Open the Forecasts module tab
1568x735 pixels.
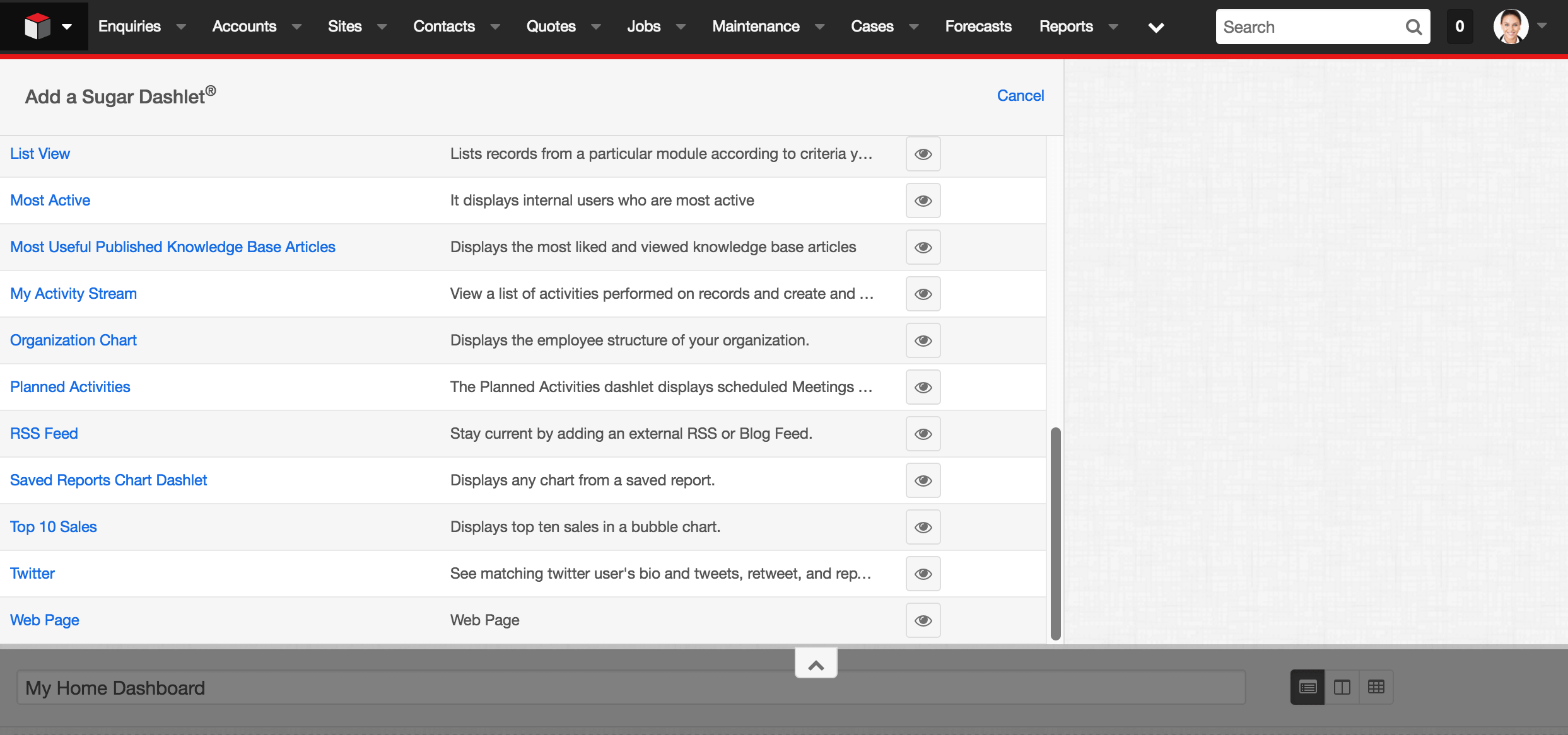coord(978,26)
